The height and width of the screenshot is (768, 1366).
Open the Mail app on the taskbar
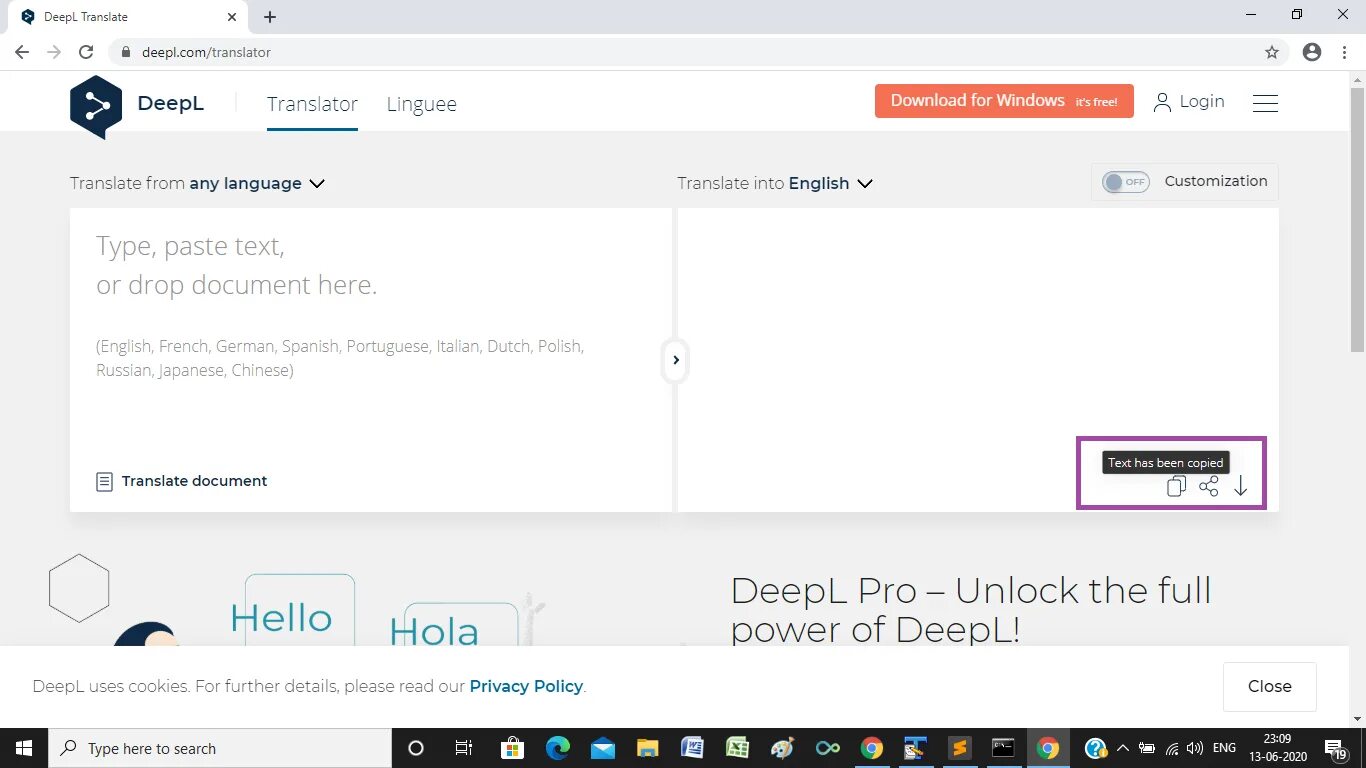602,748
